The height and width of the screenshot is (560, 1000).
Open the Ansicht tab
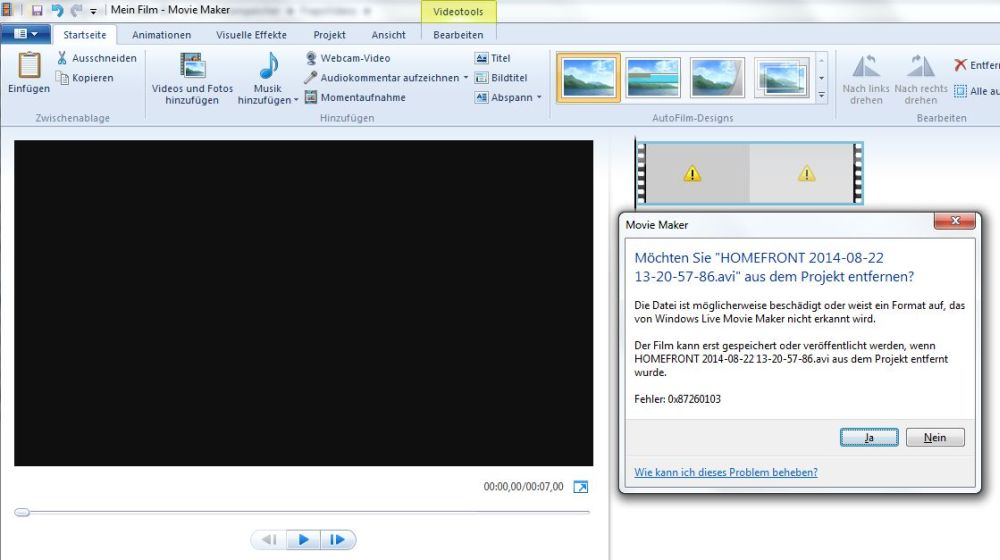pos(388,35)
